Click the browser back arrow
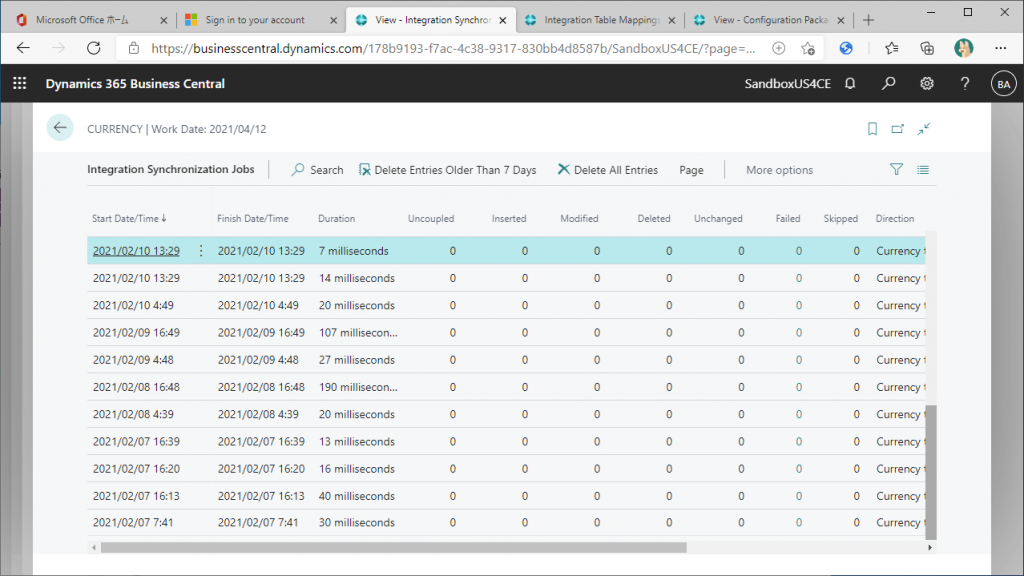The width and height of the screenshot is (1024, 576). (24, 48)
